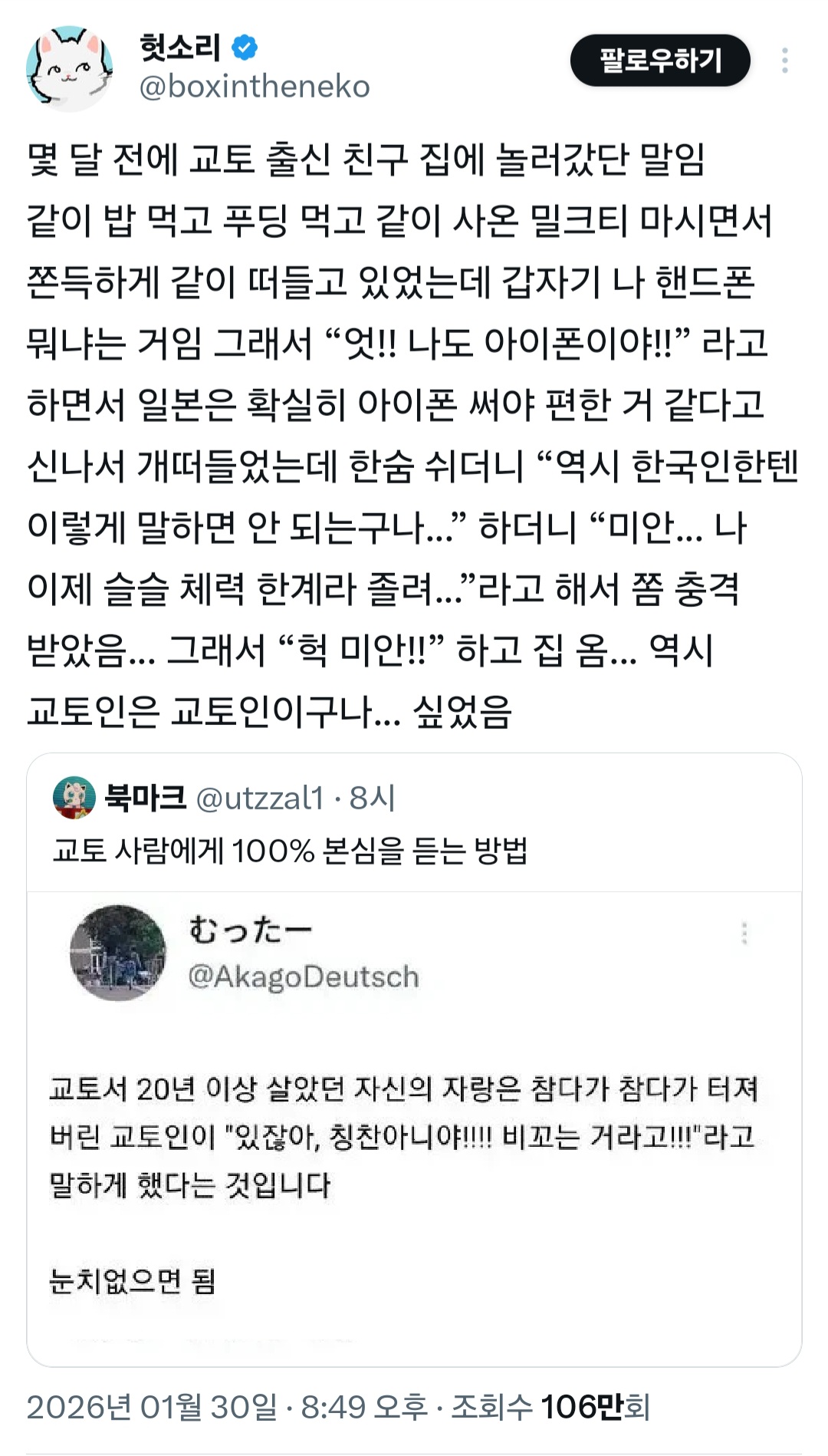Screen dimensions: 828x1456
Task: Open quoted tweet text about 교토 사람 본심
Action: 290,850
